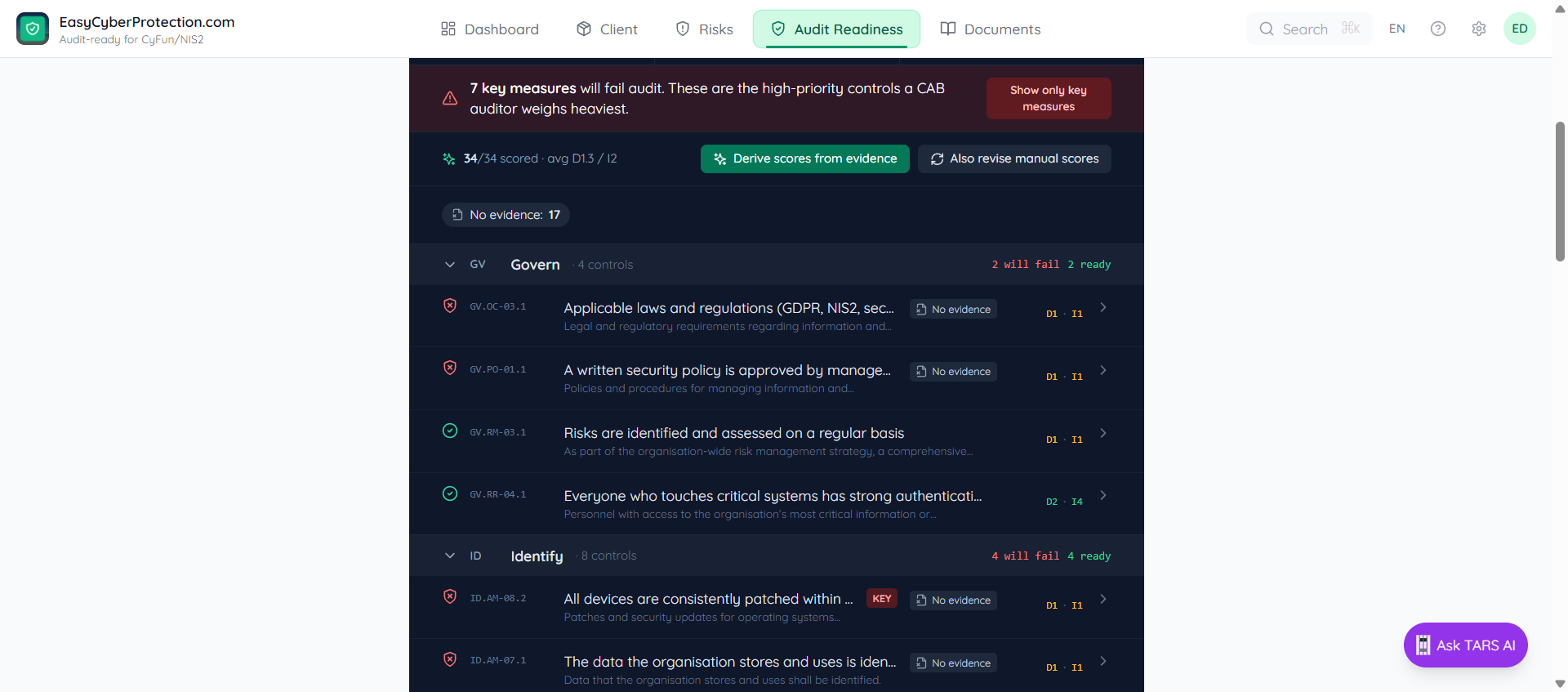Screen dimensions: 1568x692
Task: Click the warning triangle icon in the alert banner
Action: tap(450, 98)
